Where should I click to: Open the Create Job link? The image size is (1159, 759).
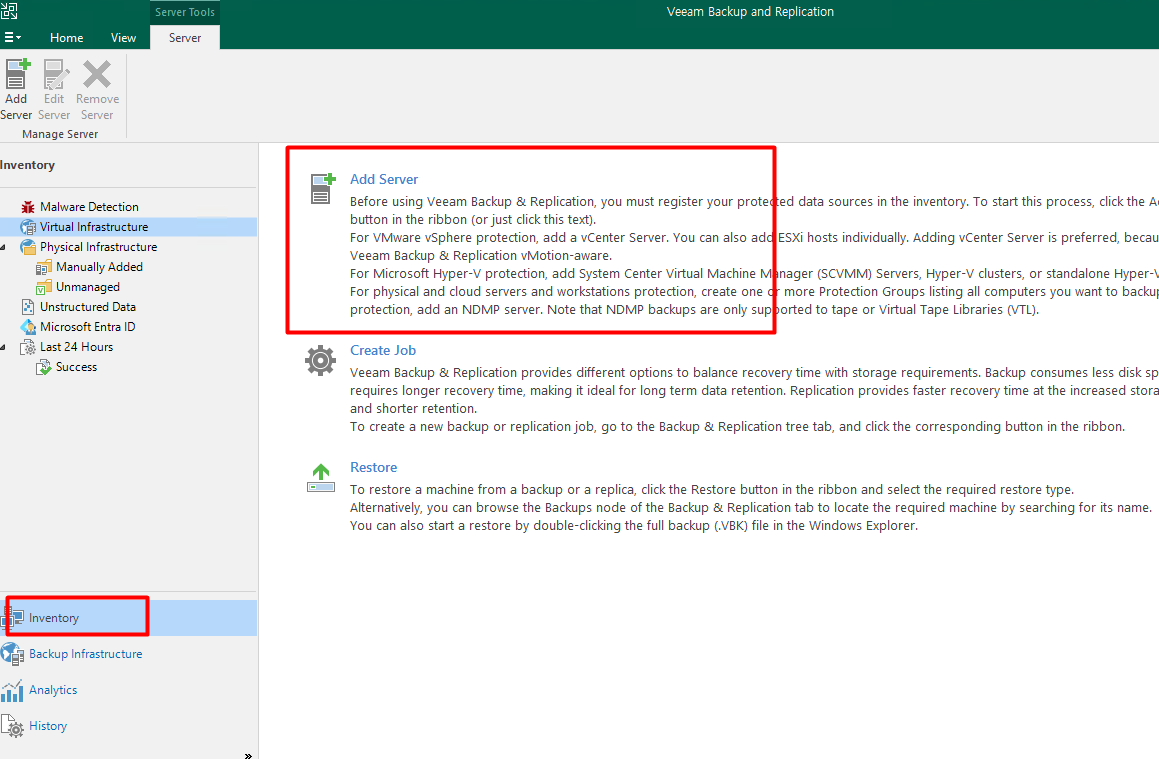point(383,350)
